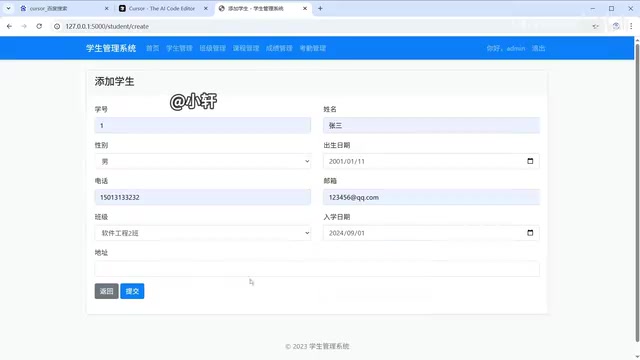The width and height of the screenshot is (640, 360).
Task: Click the 学号 input field
Action: pos(202,125)
